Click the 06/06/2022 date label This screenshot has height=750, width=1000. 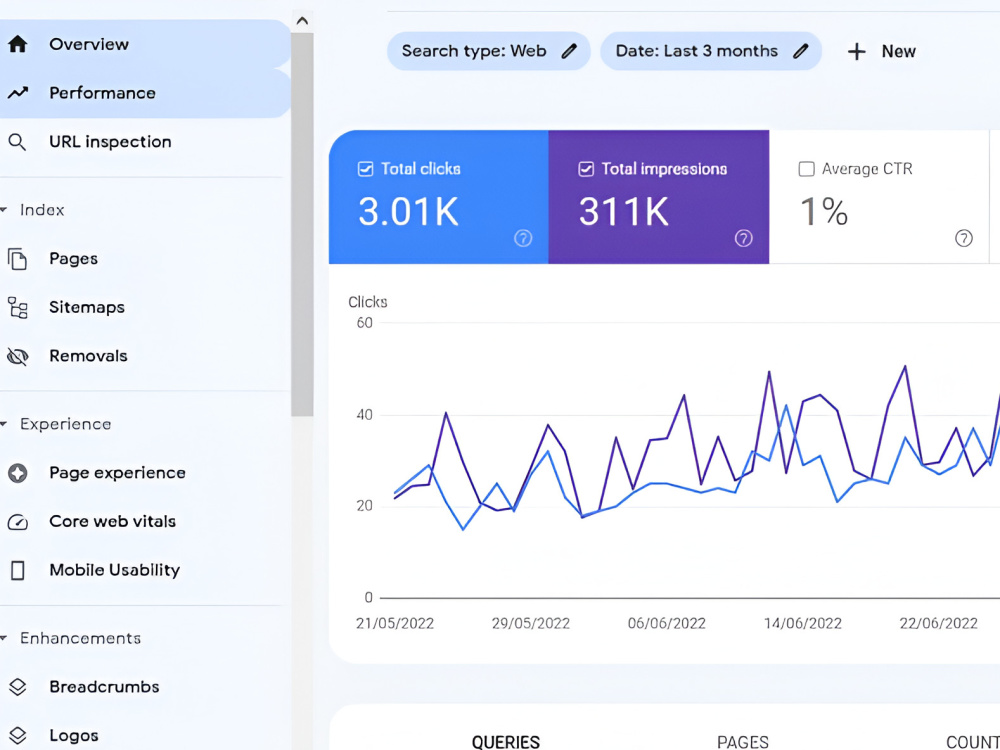(666, 624)
